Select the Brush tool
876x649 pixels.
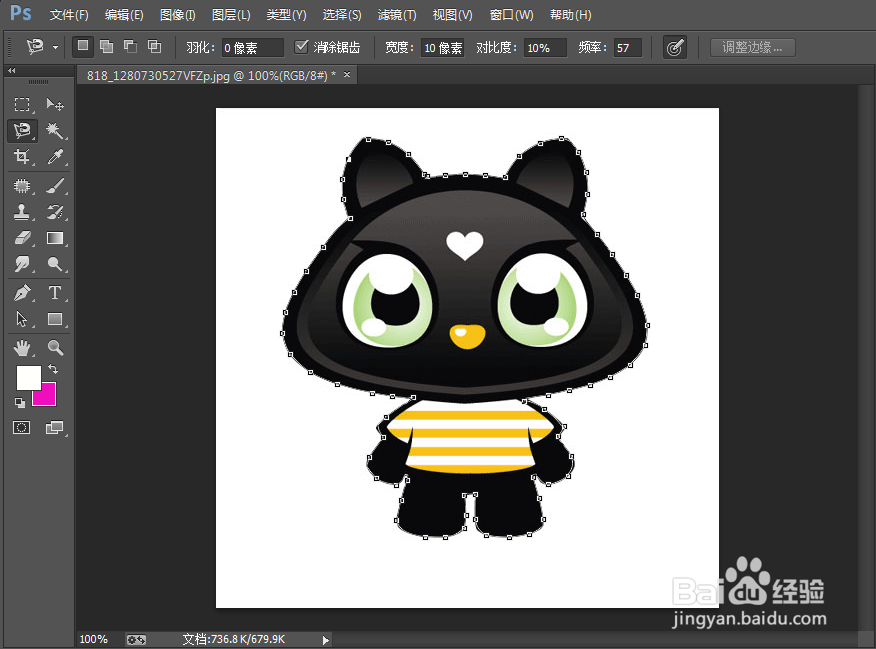(x=55, y=185)
